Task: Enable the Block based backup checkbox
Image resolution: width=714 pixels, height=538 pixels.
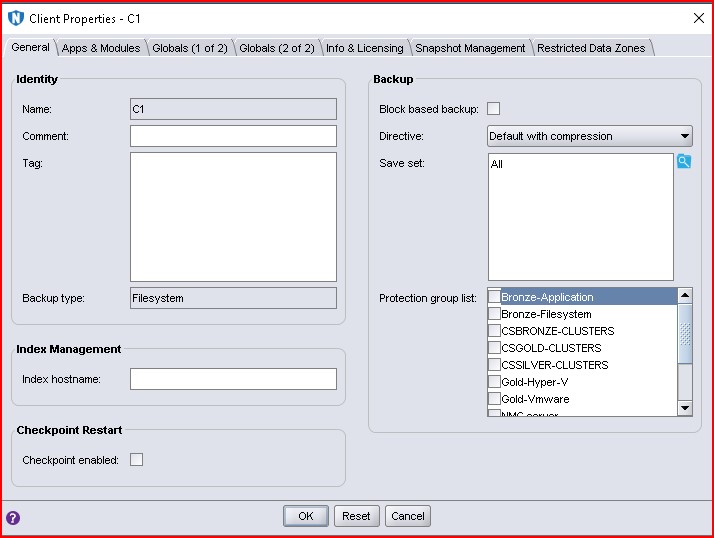Action: point(493,109)
